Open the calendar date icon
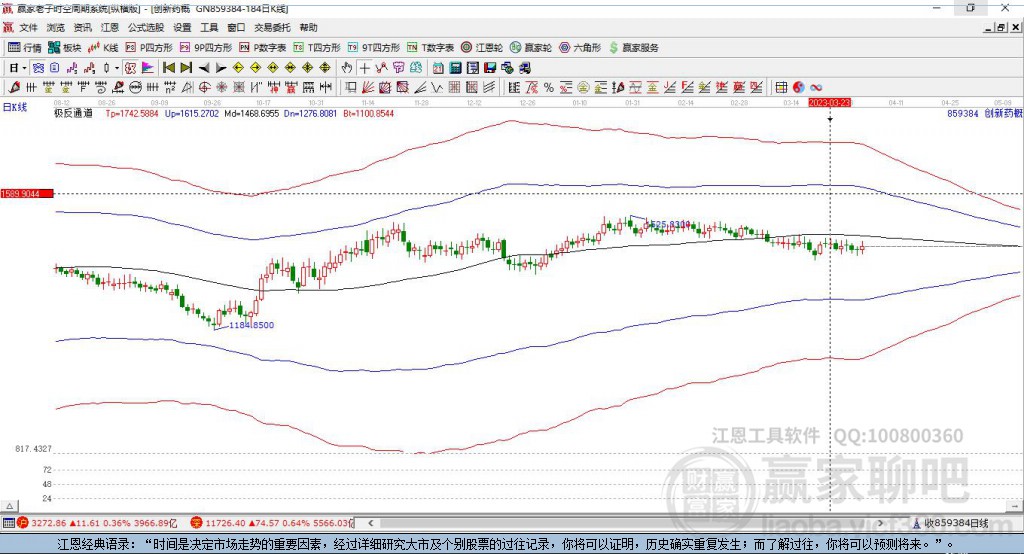Viewport: 1024px width, 554px height. point(438,68)
